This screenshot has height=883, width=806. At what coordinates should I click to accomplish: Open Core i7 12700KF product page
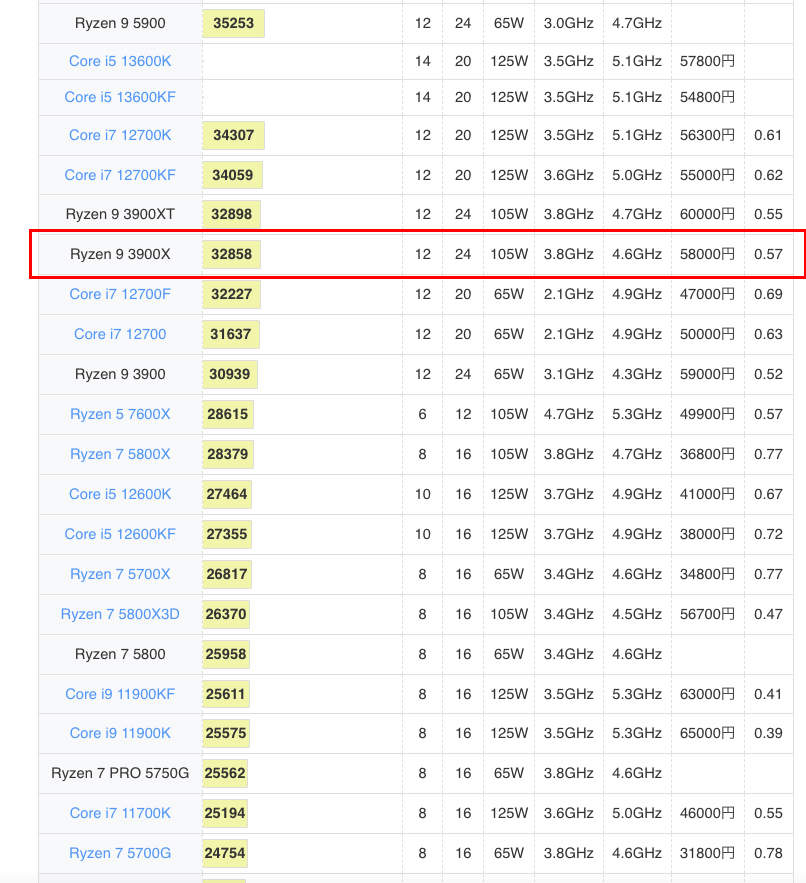click(120, 175)
